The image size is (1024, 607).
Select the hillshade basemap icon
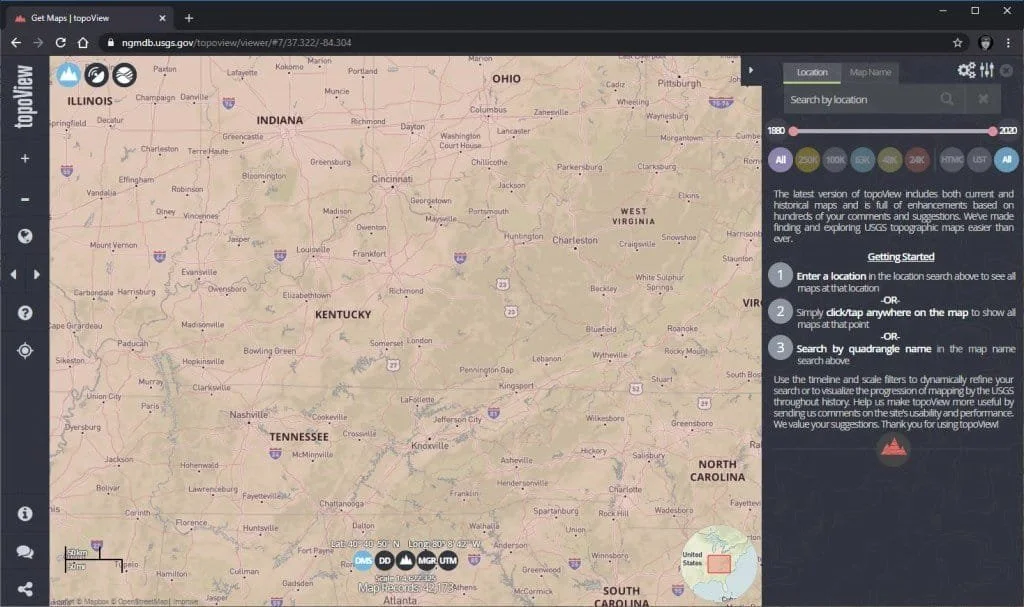[124, 75]
